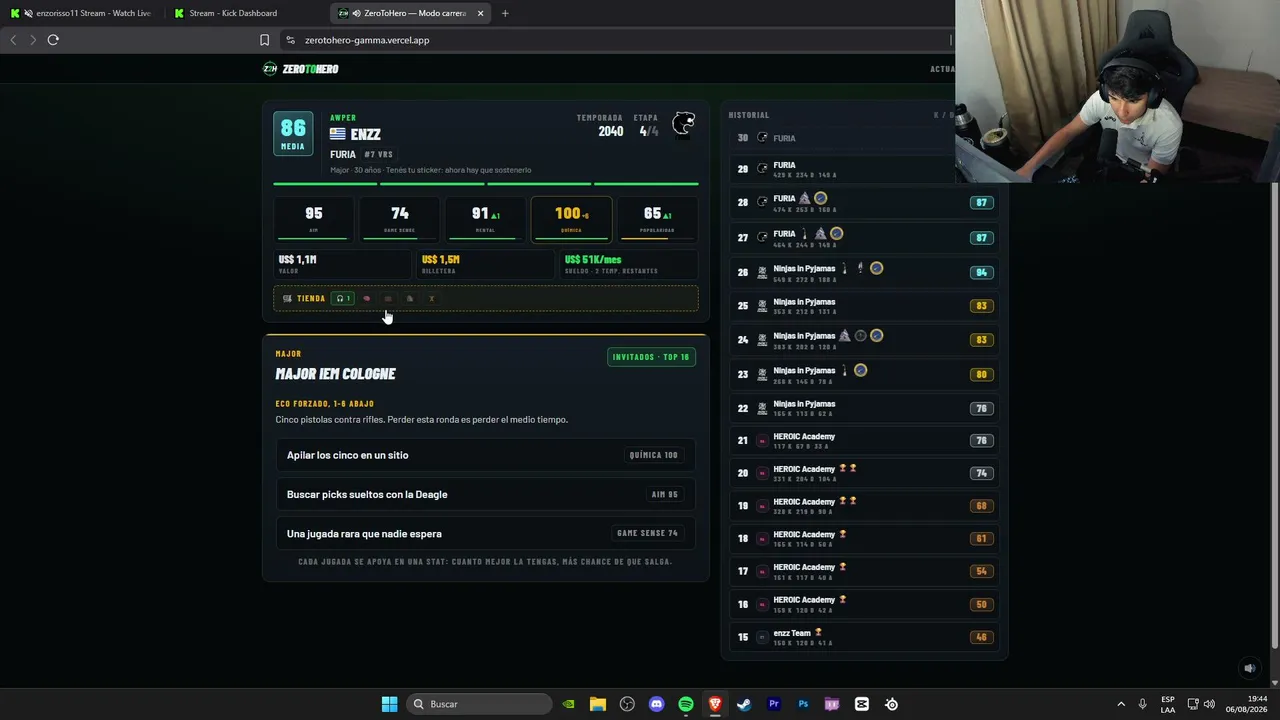Open a new browser tab
The height and width of the screenshot is (720, 1280).
[505, 13]
